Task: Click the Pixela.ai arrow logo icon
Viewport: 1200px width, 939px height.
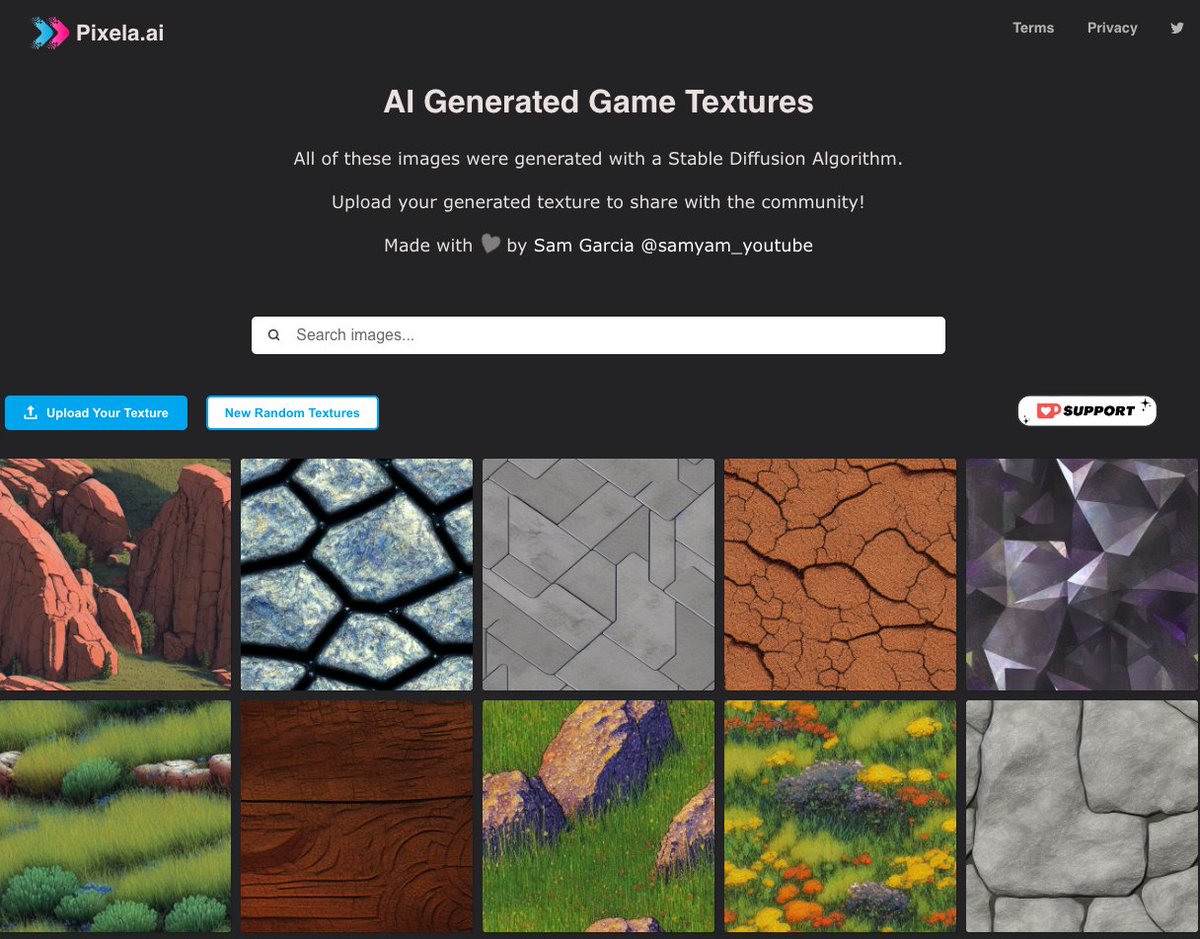Action: pyautogui.click(x=50, y=33)
